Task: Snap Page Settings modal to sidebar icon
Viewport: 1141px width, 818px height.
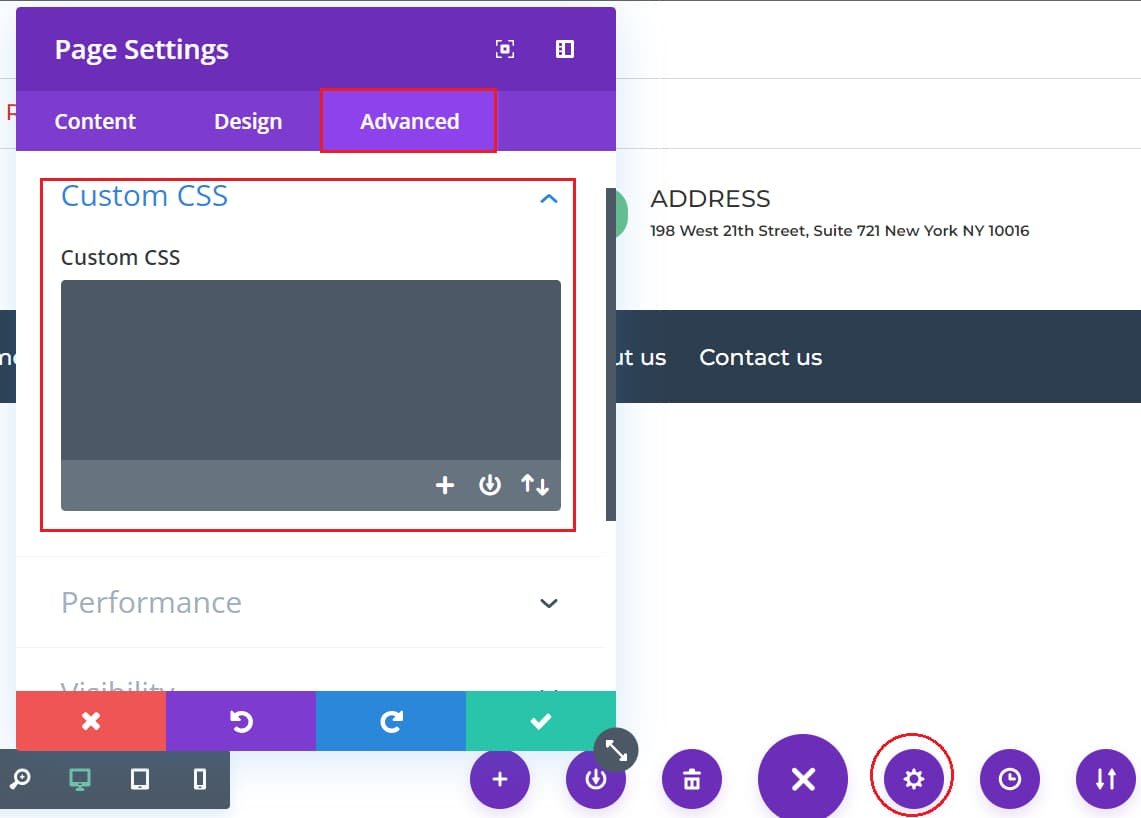Action: [x=565, y=49]
